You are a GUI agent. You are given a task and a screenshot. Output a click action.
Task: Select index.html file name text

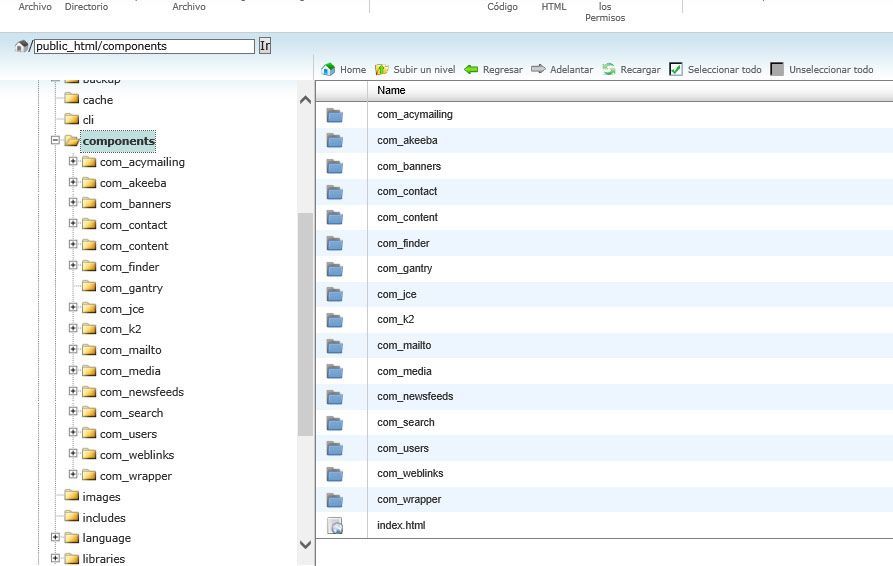(x=401, y=525)
